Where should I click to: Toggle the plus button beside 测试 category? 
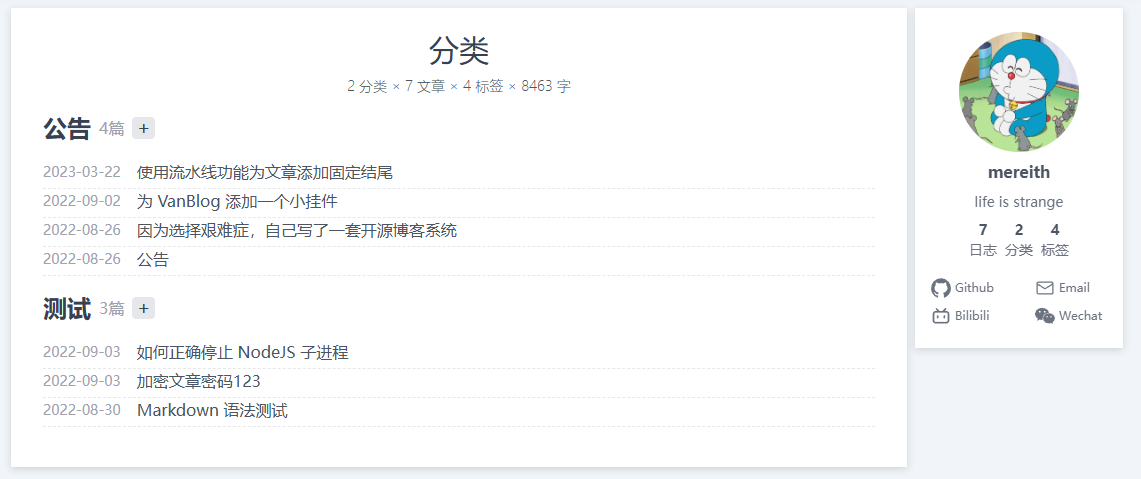(143, 308)
